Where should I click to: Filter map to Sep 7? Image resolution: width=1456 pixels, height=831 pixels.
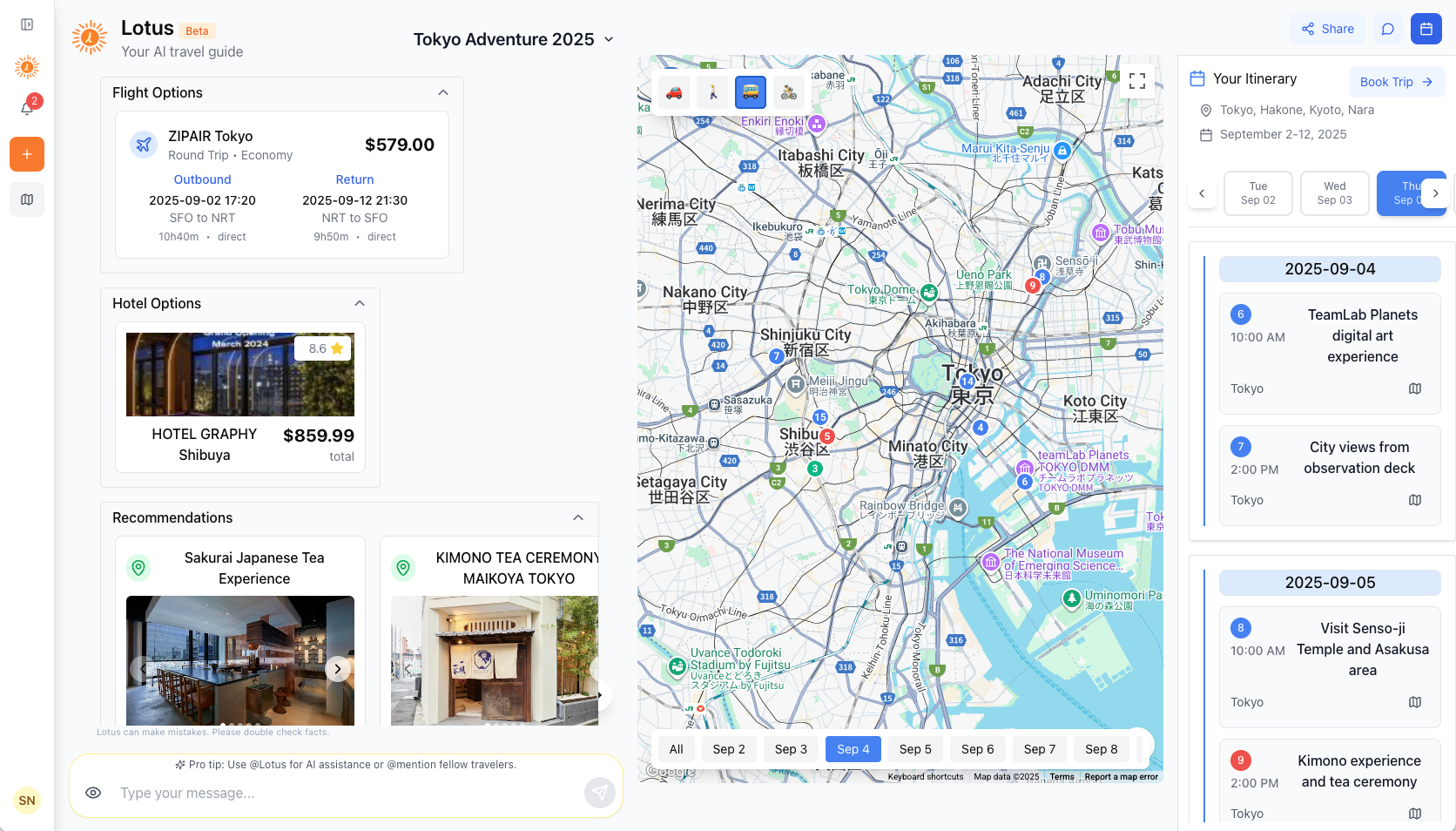1040,749
